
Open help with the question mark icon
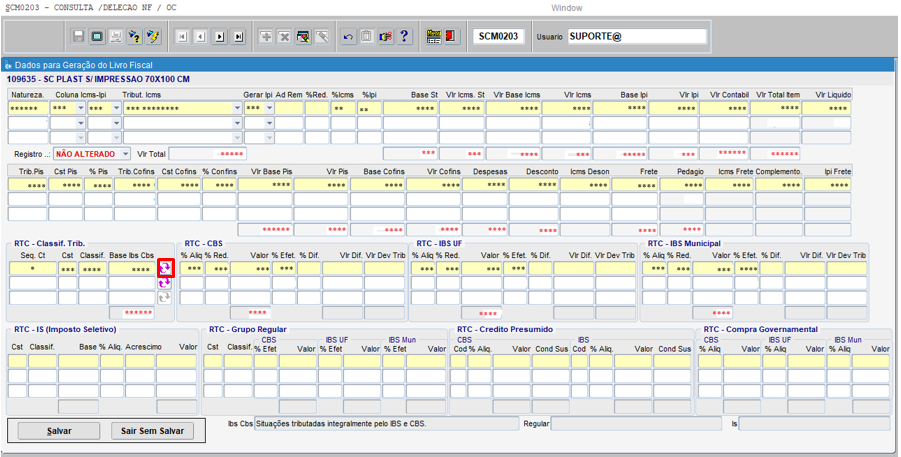click(x=404, y=37)
